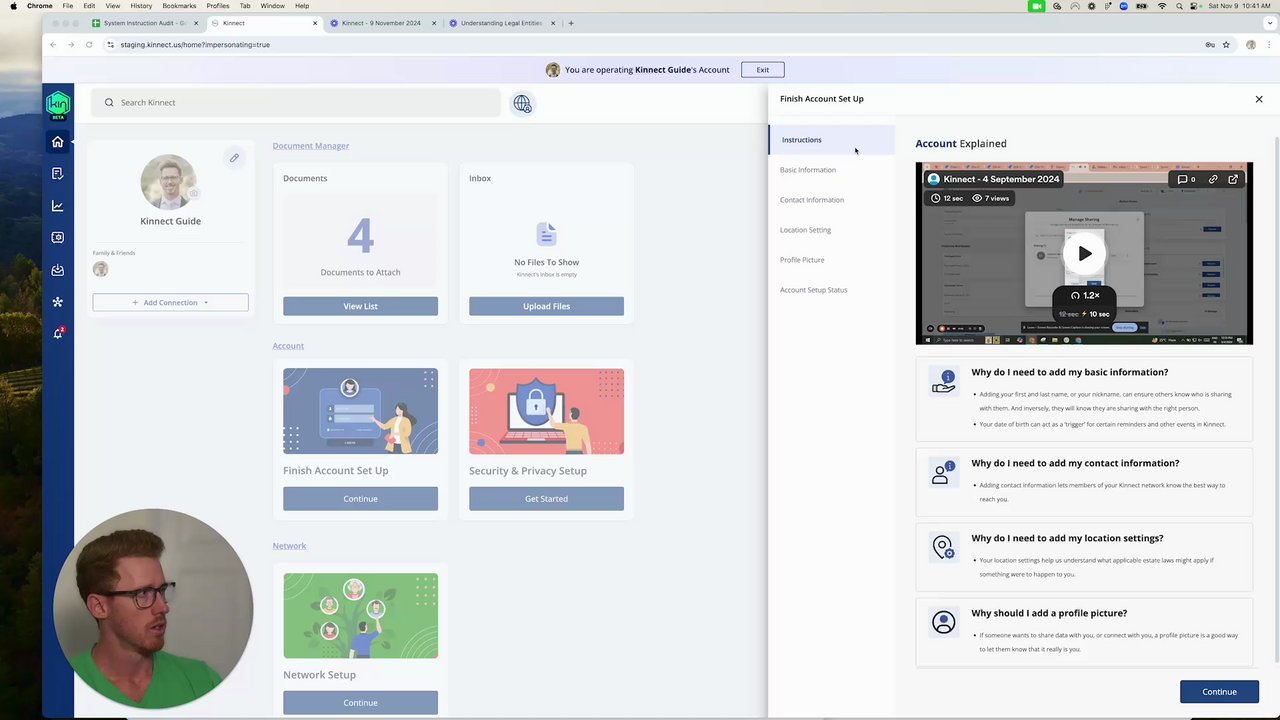Open the Chrome Bookmarks menu
1280x720 pixels.
coord(179,6)
